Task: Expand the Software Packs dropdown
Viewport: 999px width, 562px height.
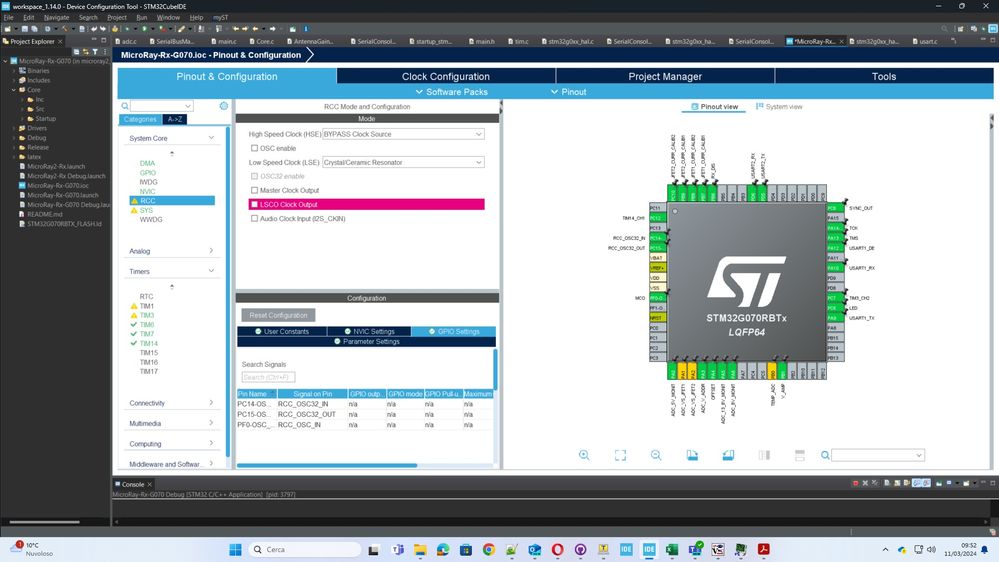Action: [451, 92]
